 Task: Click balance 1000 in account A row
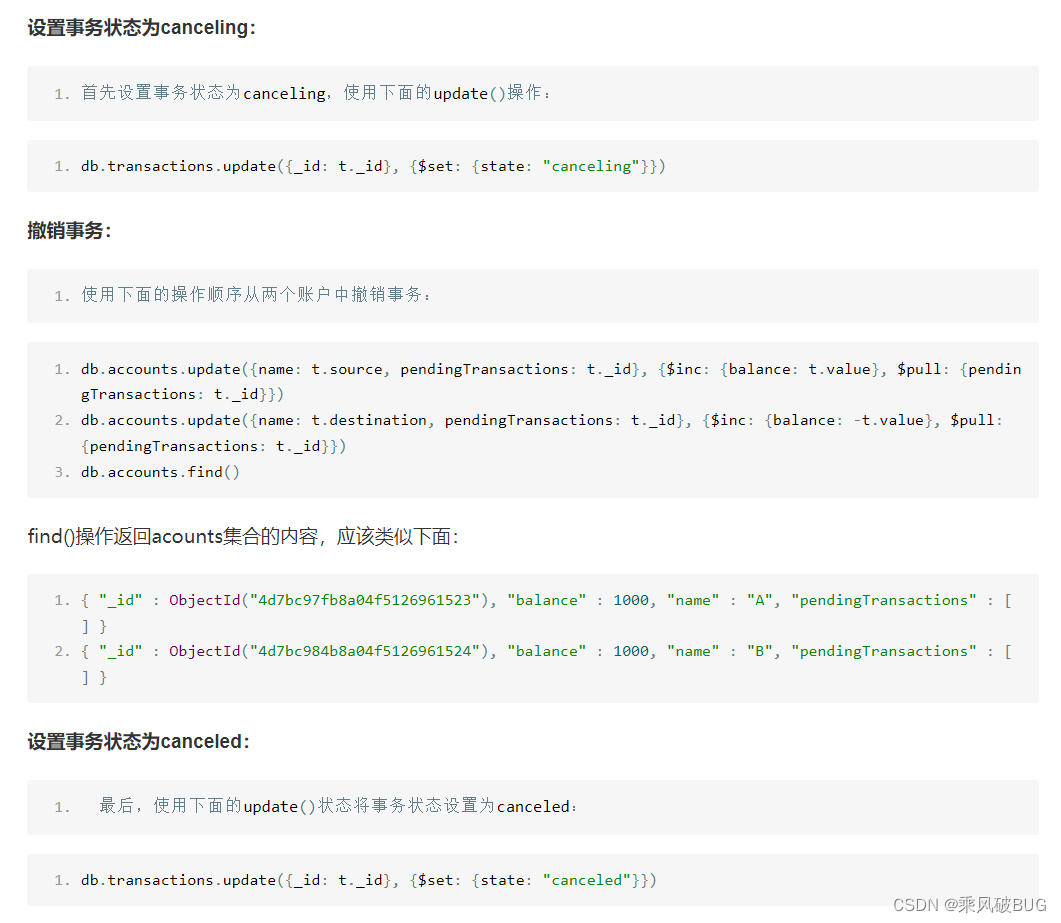631,600
